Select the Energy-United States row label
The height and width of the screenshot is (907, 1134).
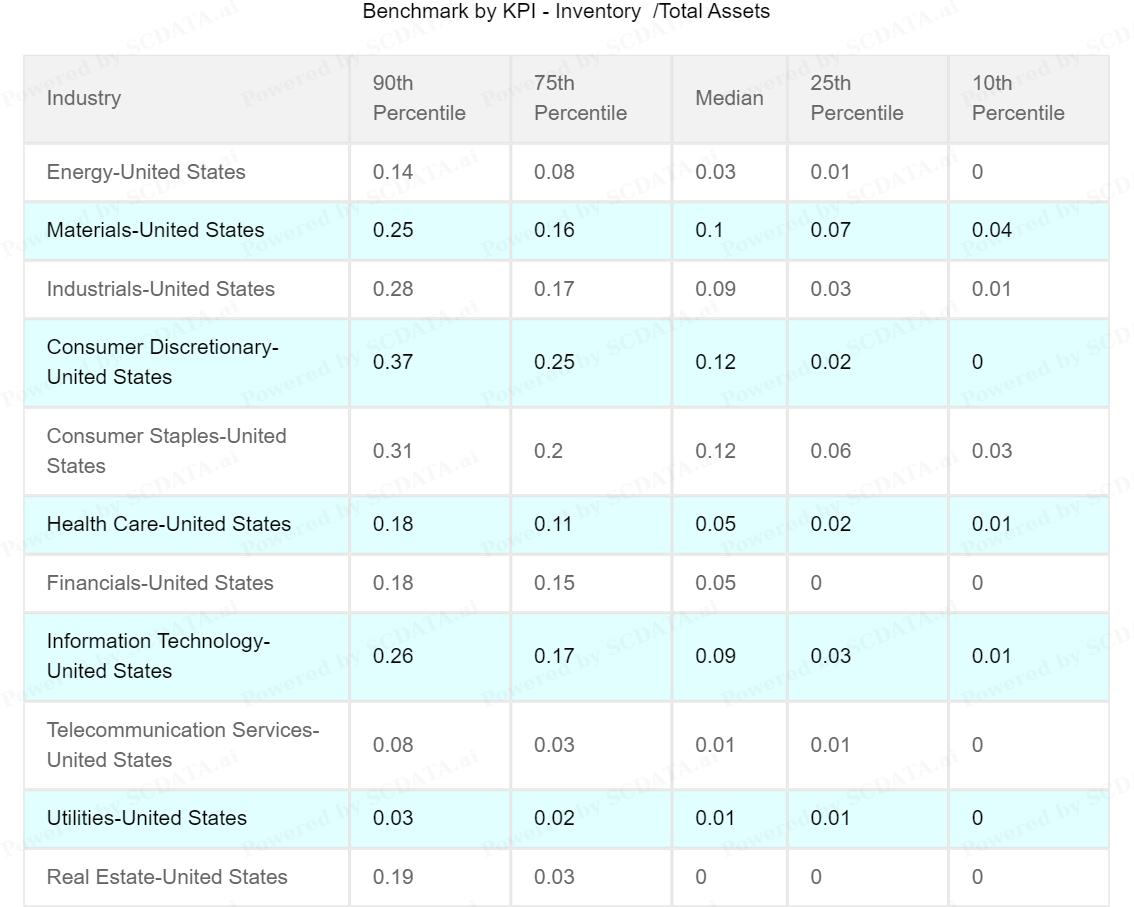click(x=146, y=172)
